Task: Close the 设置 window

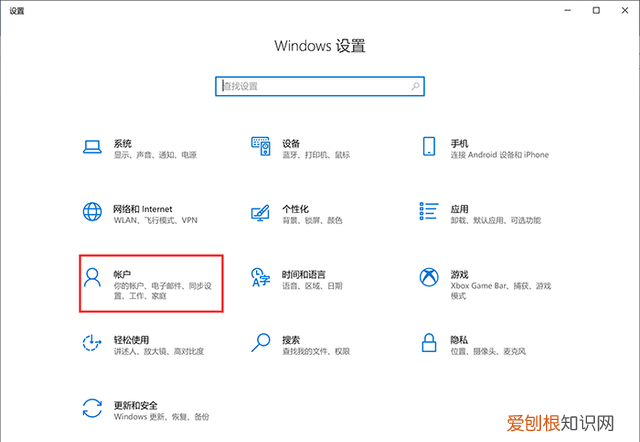Action: coord(625,10)
